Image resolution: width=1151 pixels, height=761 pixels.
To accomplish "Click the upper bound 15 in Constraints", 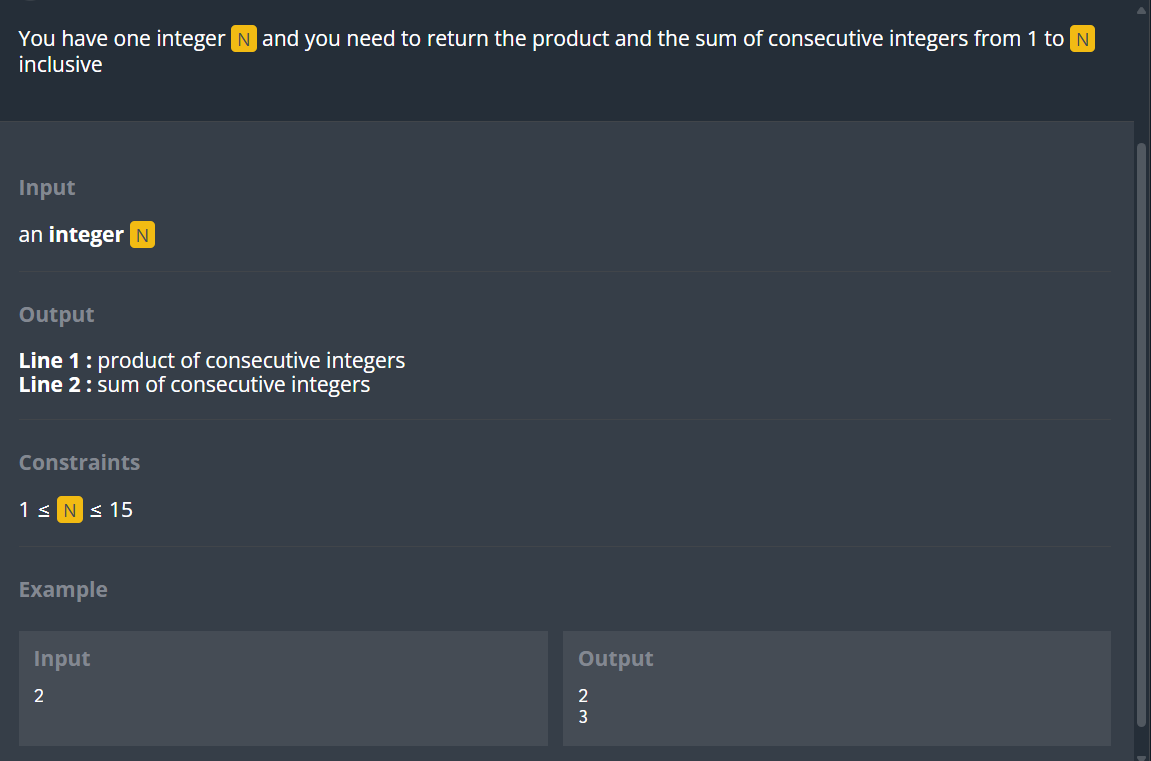I will 121,510.
